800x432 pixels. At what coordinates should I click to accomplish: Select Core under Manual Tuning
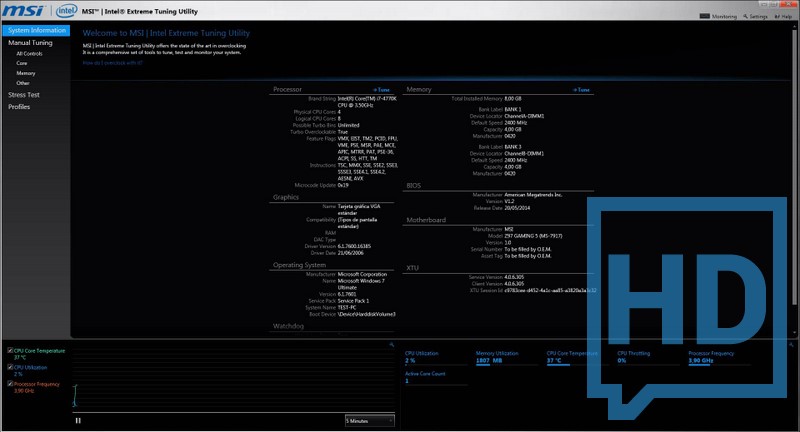point(22,63)
